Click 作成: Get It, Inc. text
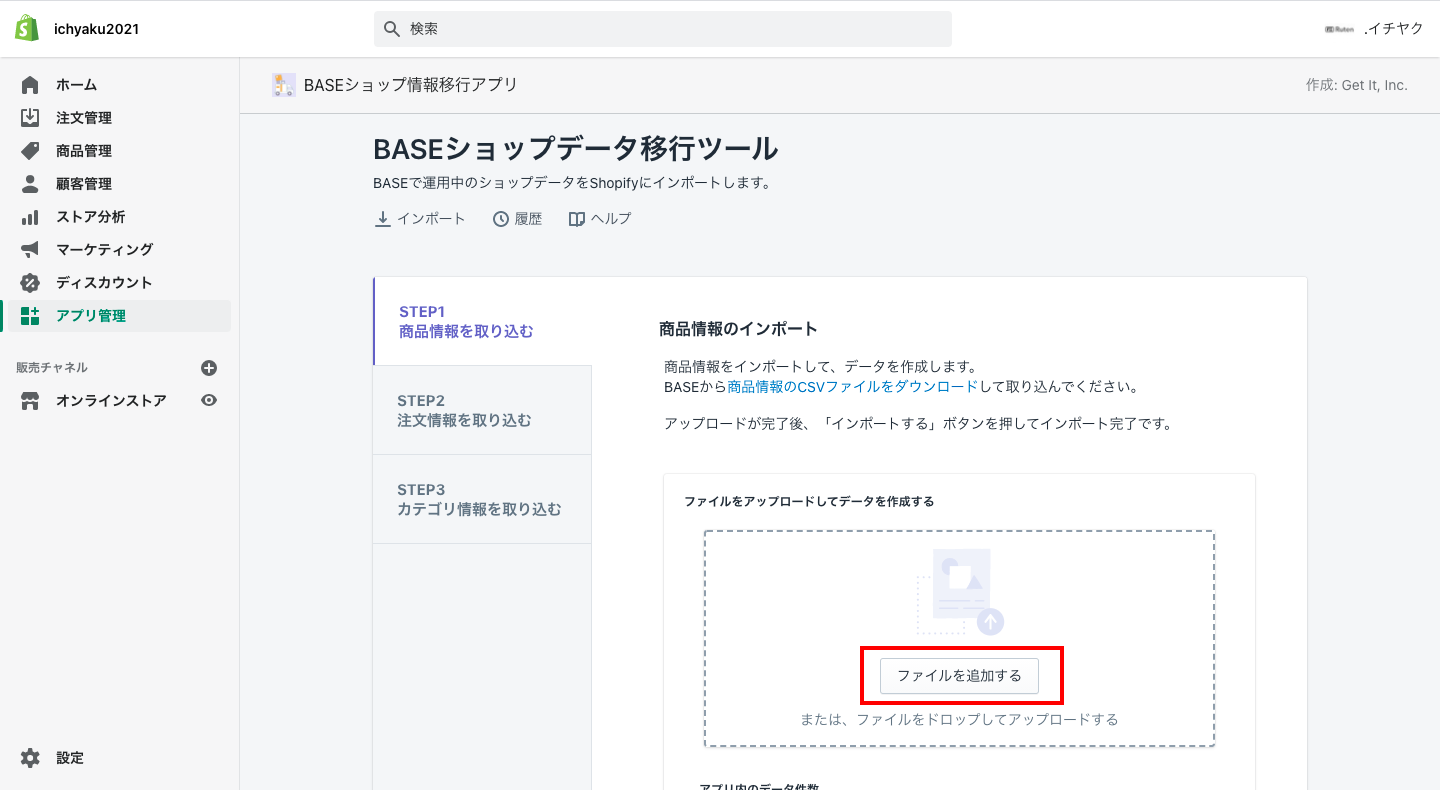 [1356, 85]
